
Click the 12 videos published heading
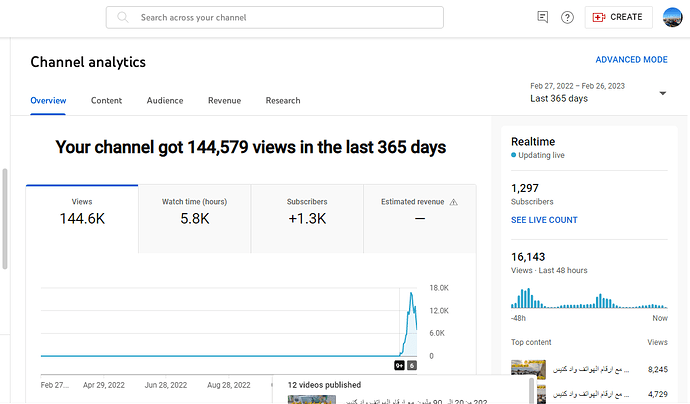(x=324, y=385)
